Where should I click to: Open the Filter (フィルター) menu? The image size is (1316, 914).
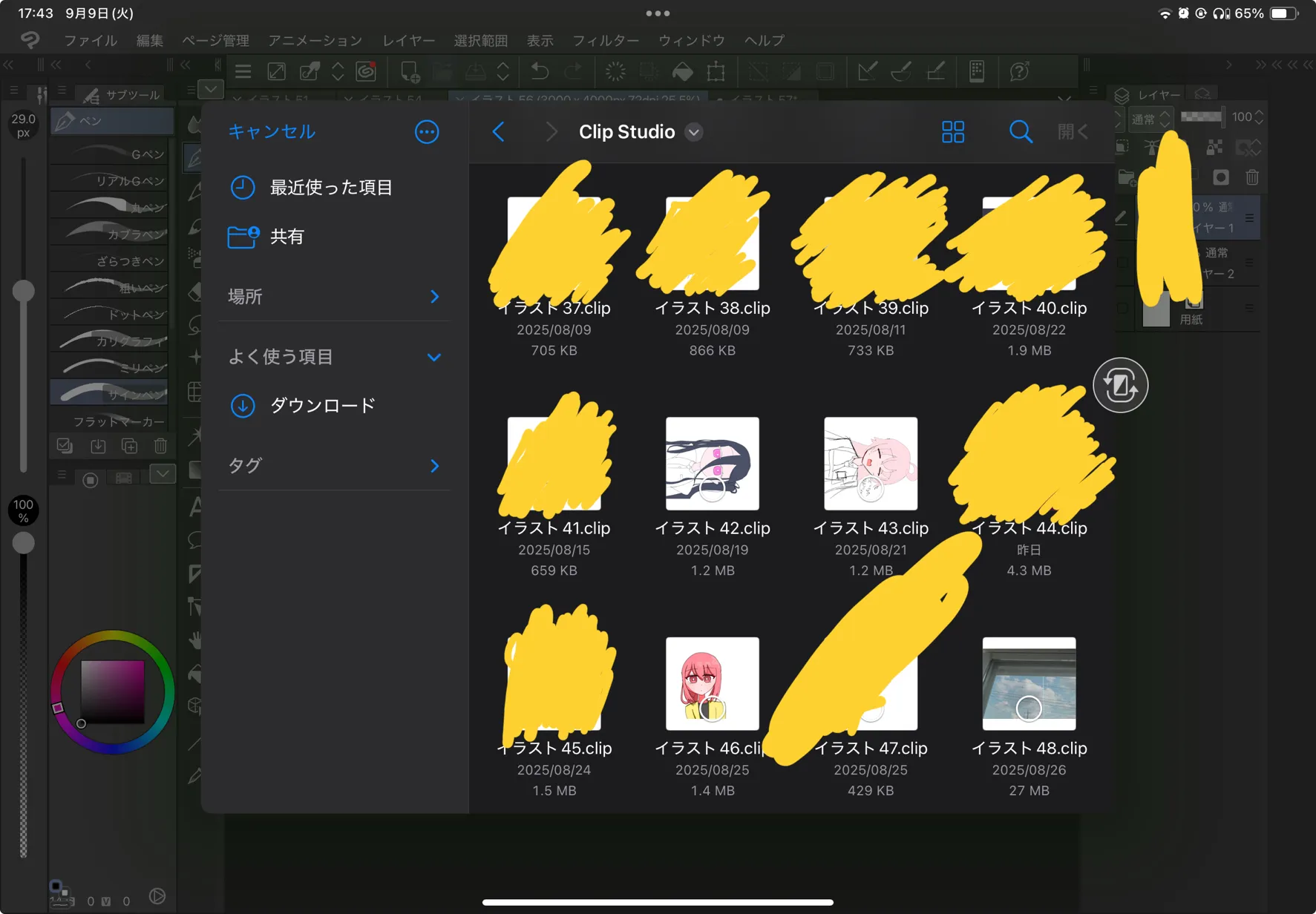(606, 40)
